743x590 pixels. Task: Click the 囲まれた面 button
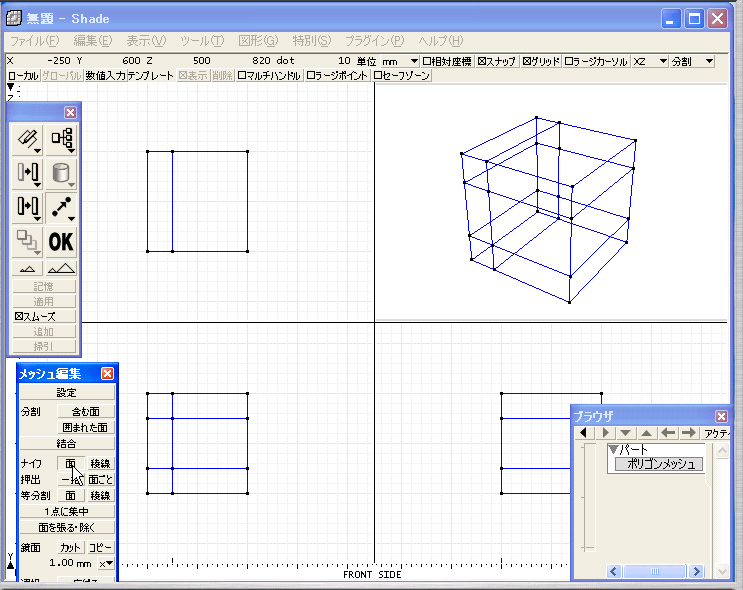click(x=86, y=427)
